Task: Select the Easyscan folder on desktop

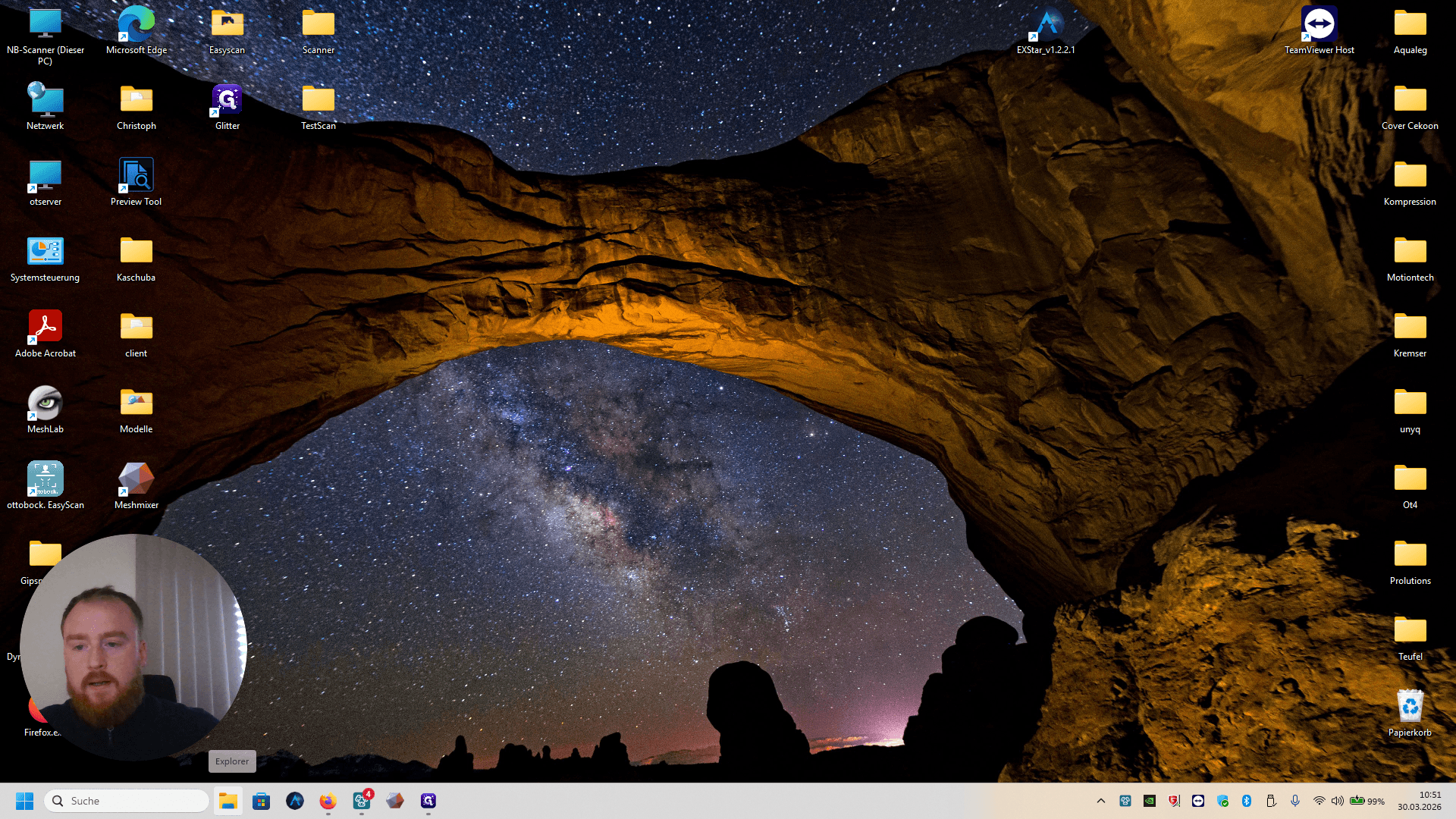Action: (227, 31)
